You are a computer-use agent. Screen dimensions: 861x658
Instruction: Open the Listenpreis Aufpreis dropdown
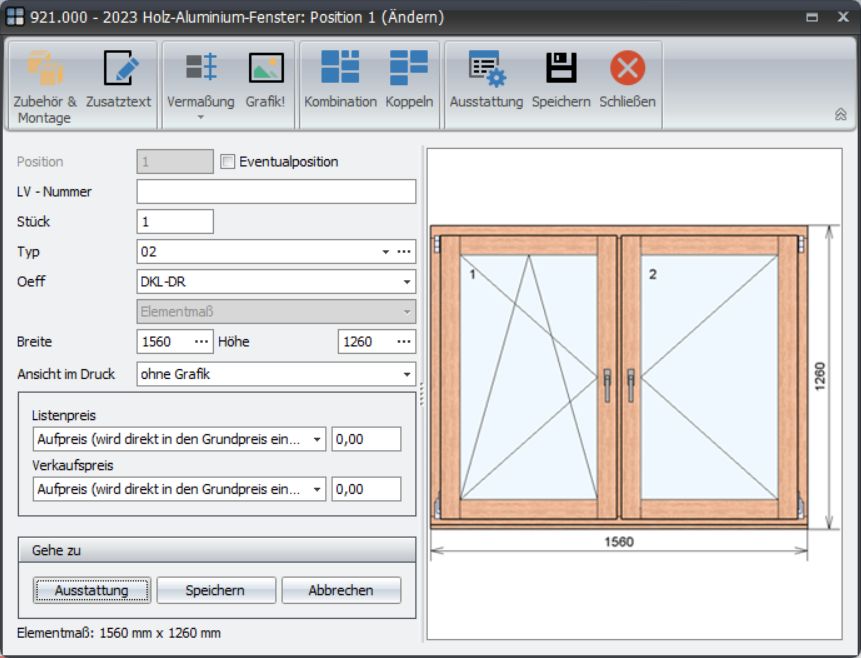pos(317,439)
